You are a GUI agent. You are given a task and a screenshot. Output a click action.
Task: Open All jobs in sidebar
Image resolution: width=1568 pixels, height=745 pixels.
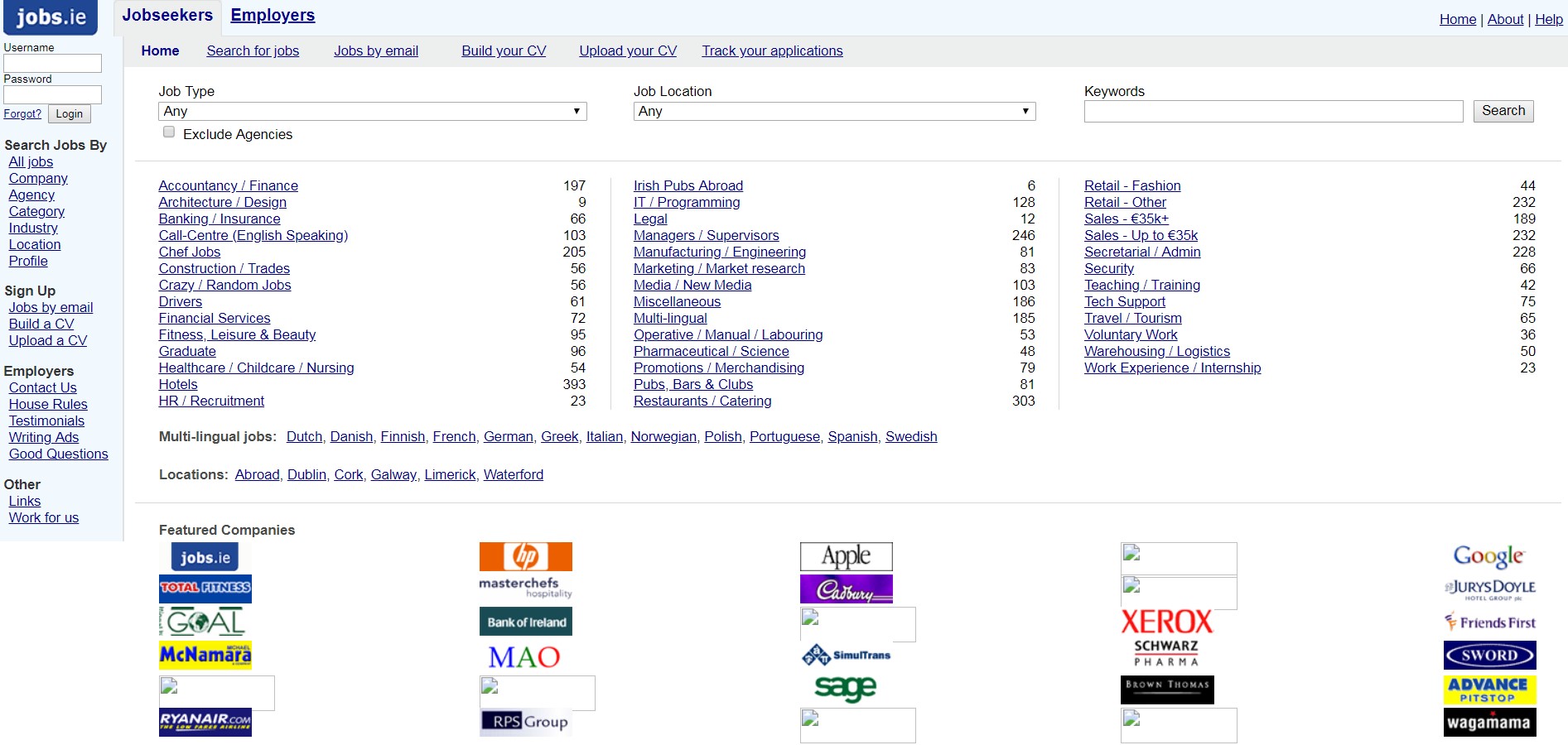31,161
